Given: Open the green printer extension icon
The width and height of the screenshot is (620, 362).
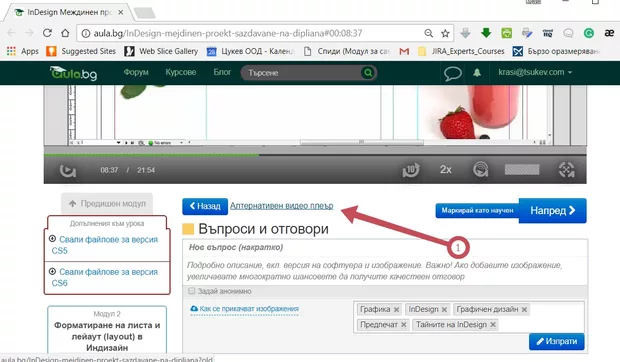Looking at the screenshot, I should pyautogui.click(x=507, y=33).
